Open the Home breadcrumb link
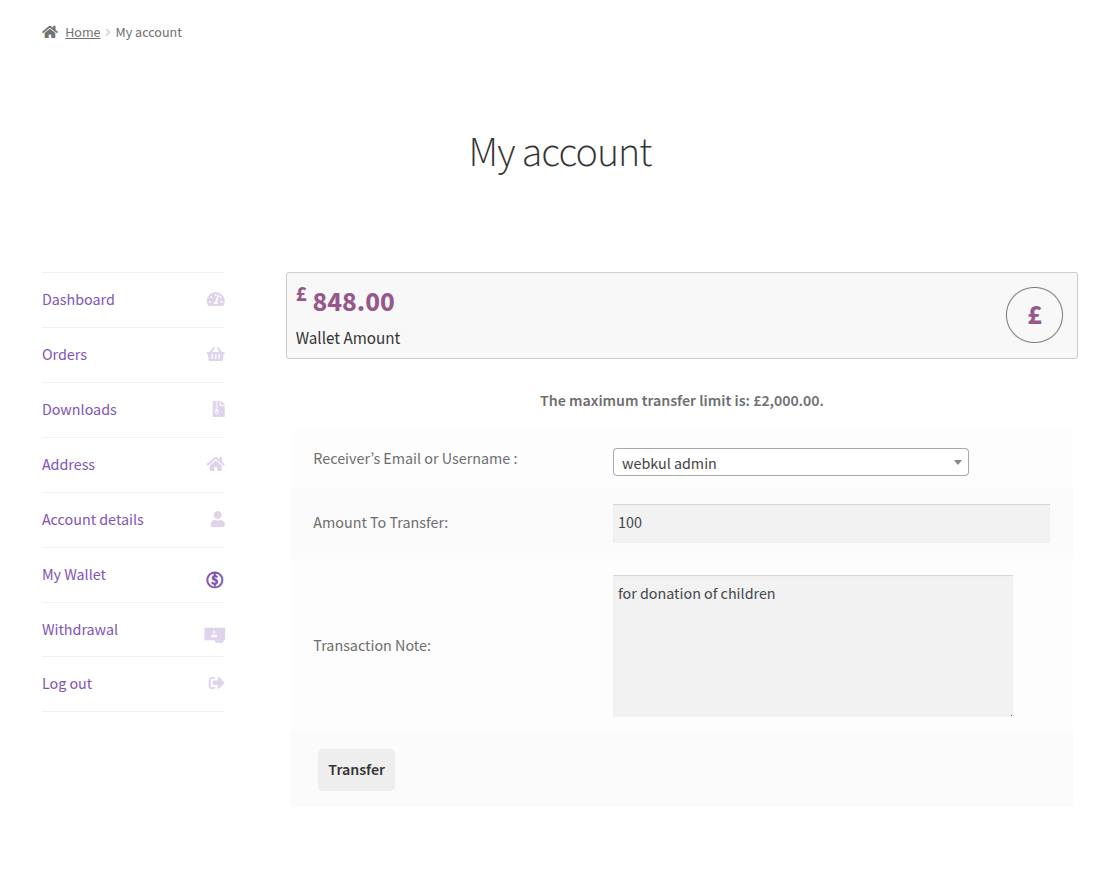The height and width of the screenshot is (880, 1120). click(83, 32)
